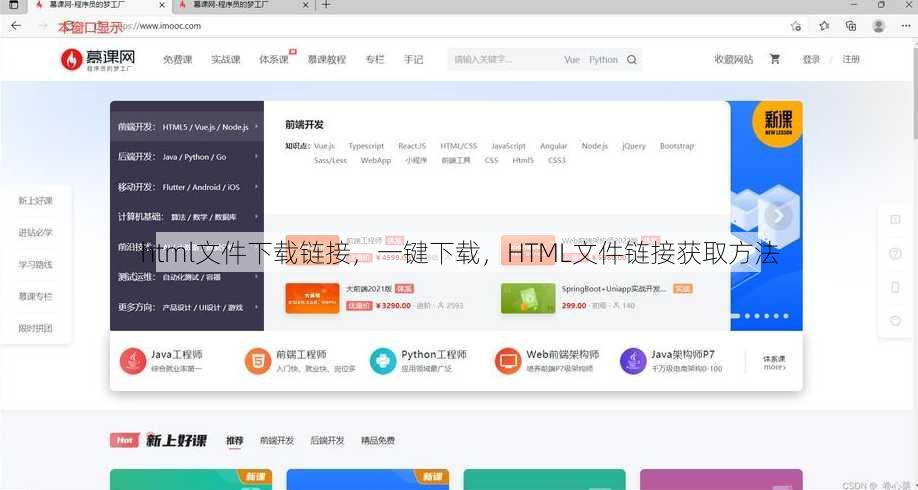
Task: Click the Java架构师P7 purple icon
Action: tap(633, 361)
